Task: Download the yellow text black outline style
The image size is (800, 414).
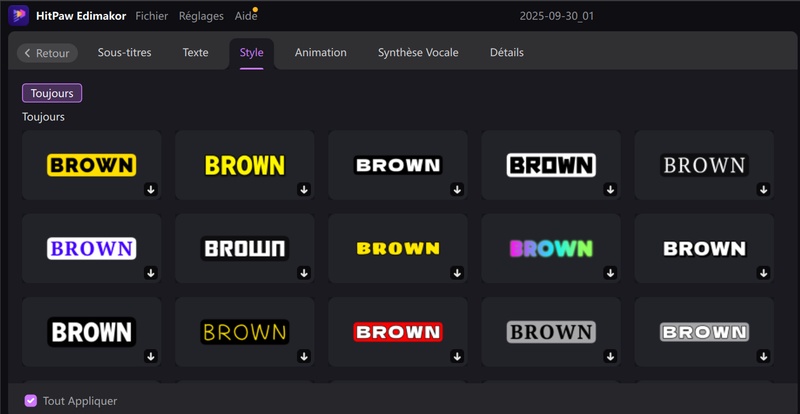Action: click(303, 188)
